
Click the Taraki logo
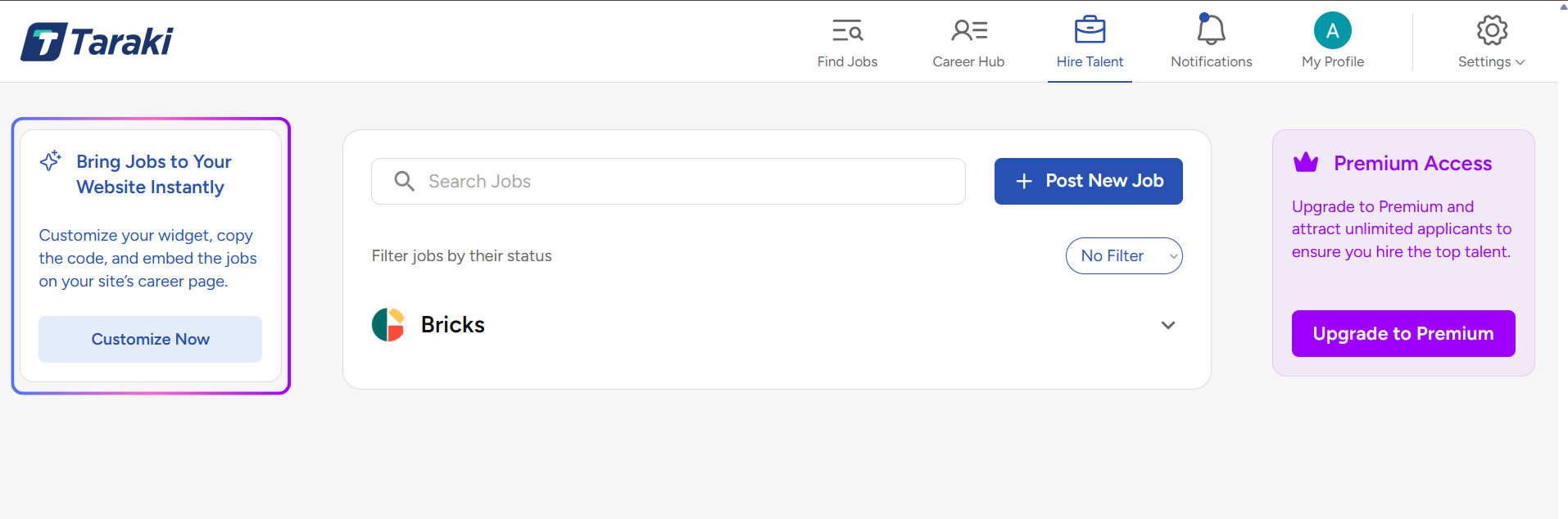pyautogui.click(x=97, y=42)
